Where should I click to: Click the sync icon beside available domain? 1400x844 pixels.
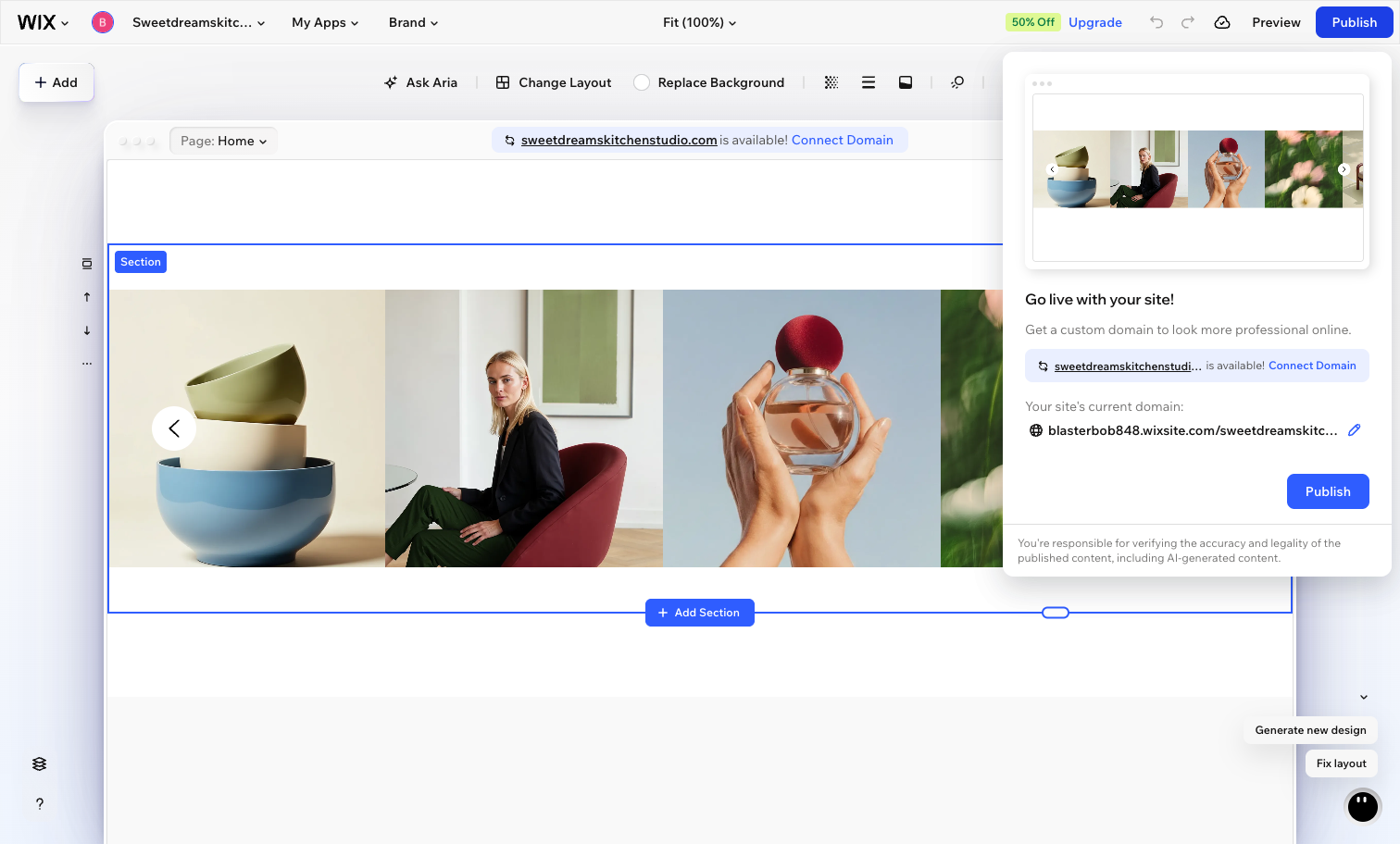[x=509, y=141]
